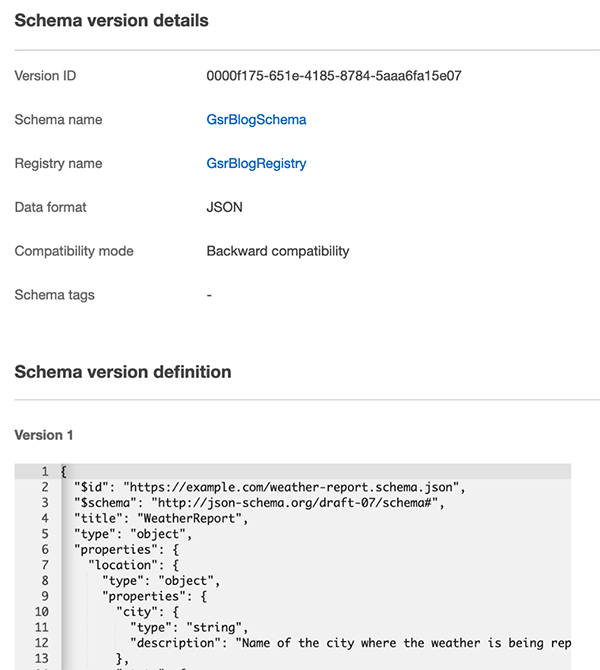Select the Version ID value text
The width and height of the screenshot is (600, 670).
pyautogui.click(x=334, y=76)
